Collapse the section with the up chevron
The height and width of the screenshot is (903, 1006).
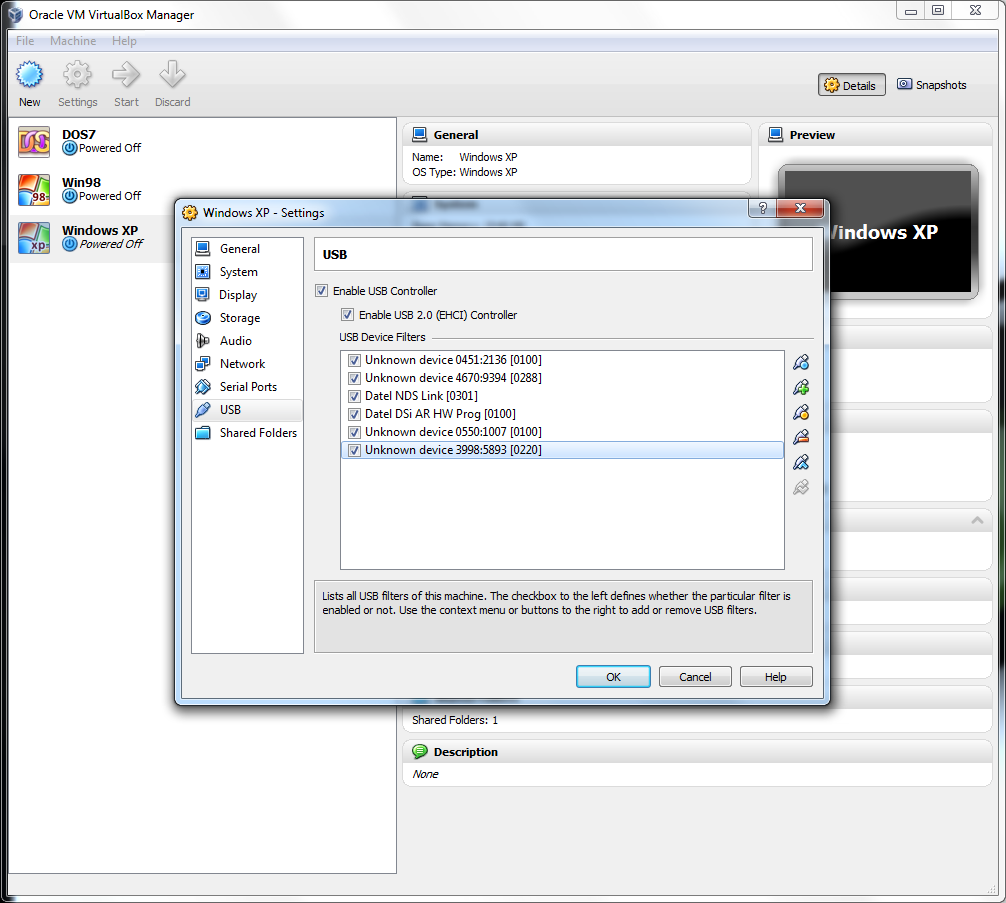(977, 520)
